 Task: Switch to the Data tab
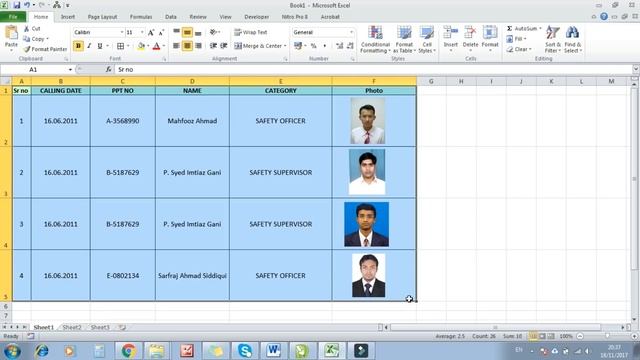(171, 17)
